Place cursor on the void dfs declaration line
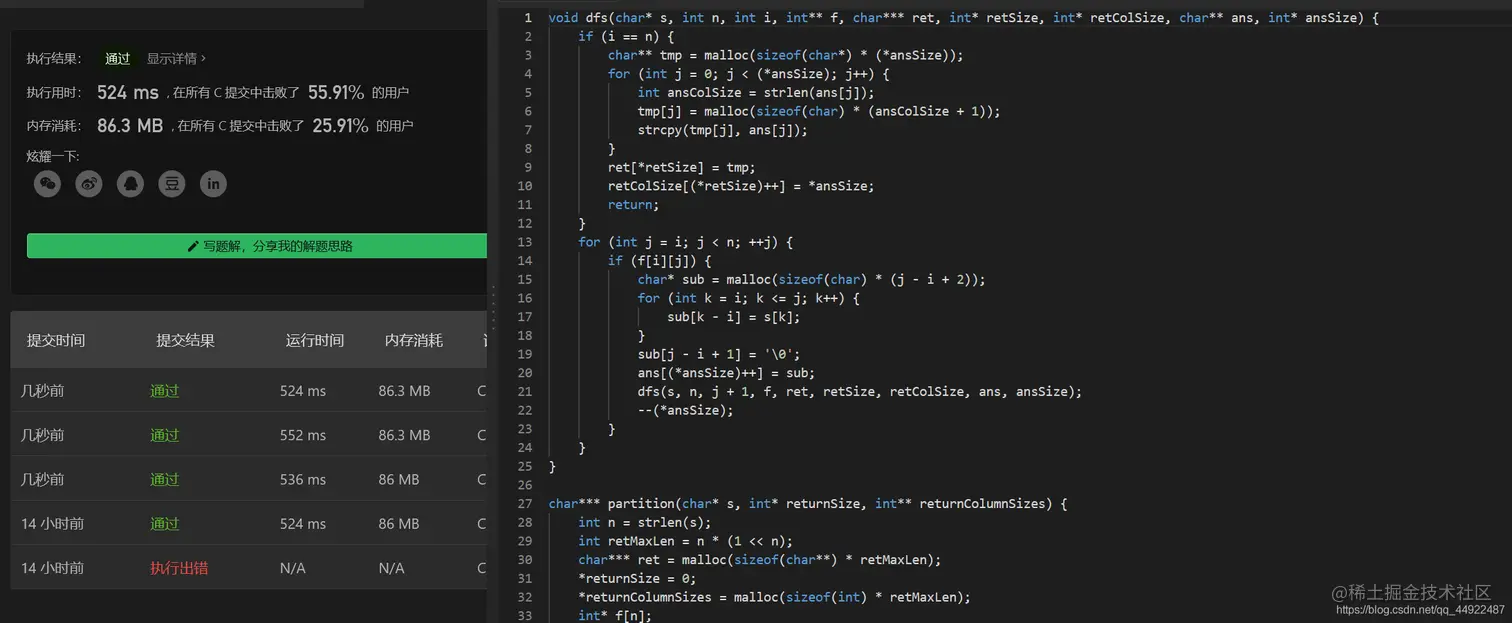 click(964, 18)
